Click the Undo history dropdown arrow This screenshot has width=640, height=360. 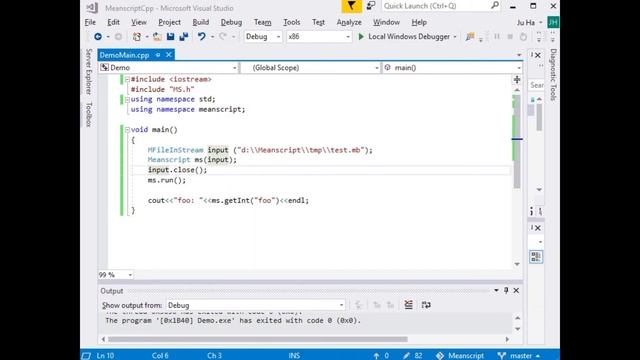212,37
